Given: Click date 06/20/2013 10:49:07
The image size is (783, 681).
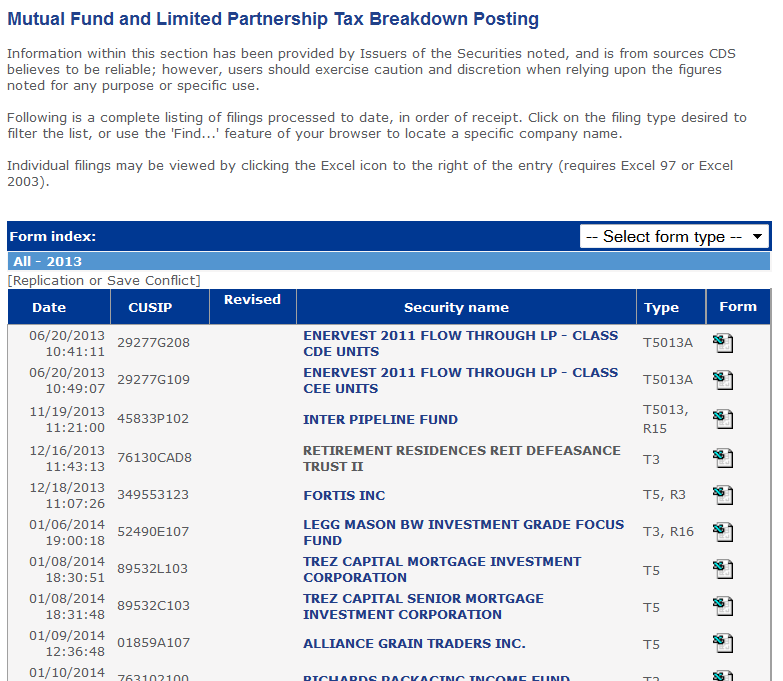Looking at the screenshot, I should tap(67, 380).
